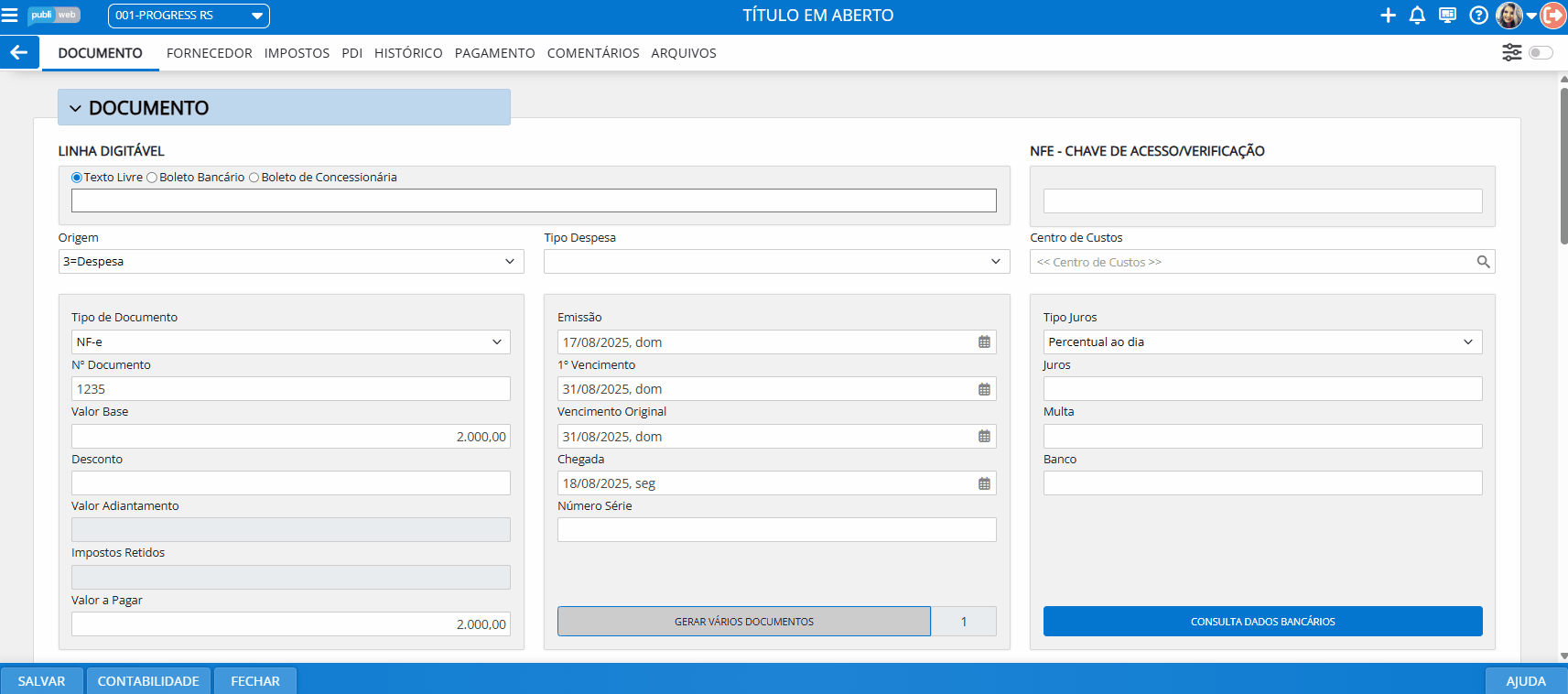Click the help question mark icon
Image resolution: width=1568 pixels, height=694 pixels.
[x=1478, y=16]
